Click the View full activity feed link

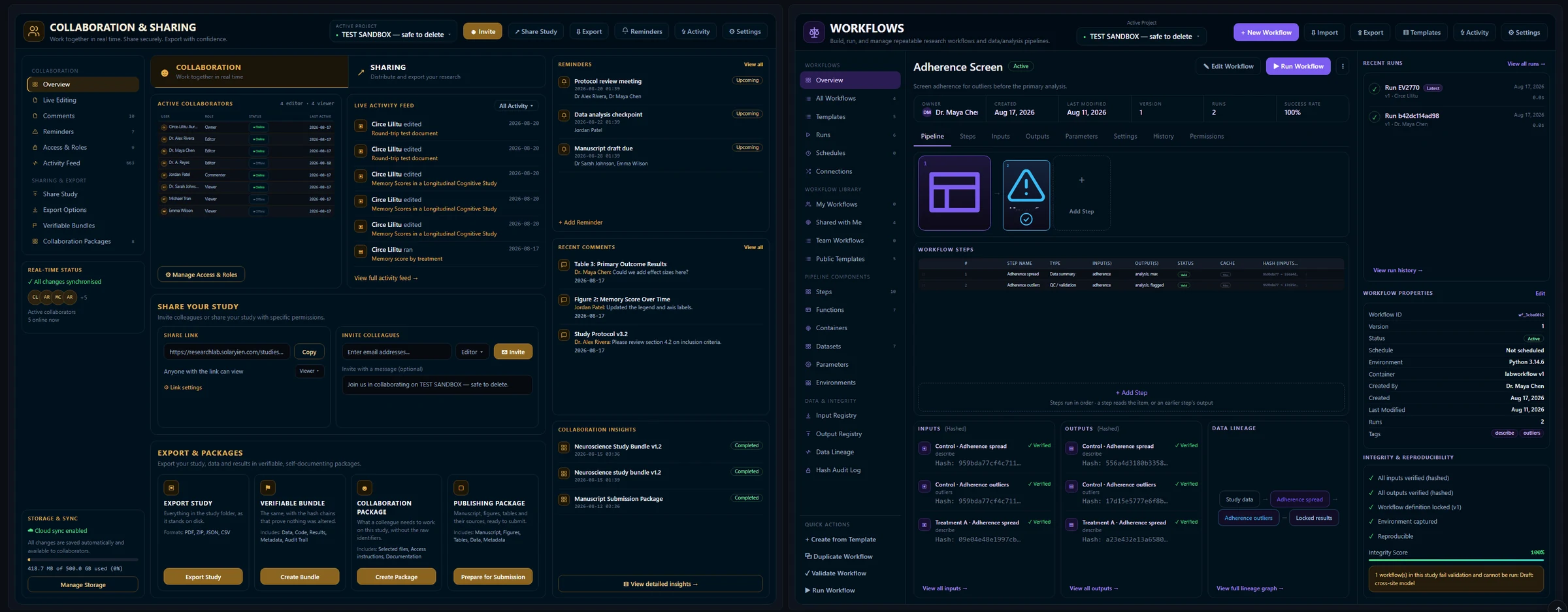point(385,278)
